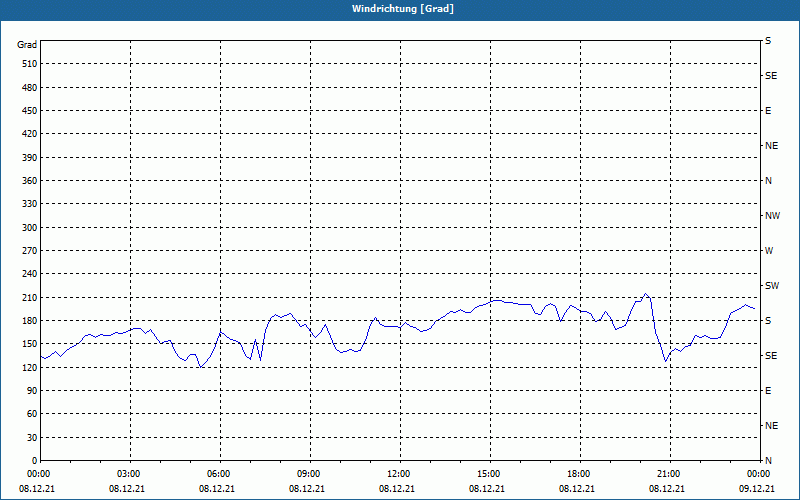800x500 pixels.
Task: Click the '30' degree axis label
Action: [x=32, y=438]
